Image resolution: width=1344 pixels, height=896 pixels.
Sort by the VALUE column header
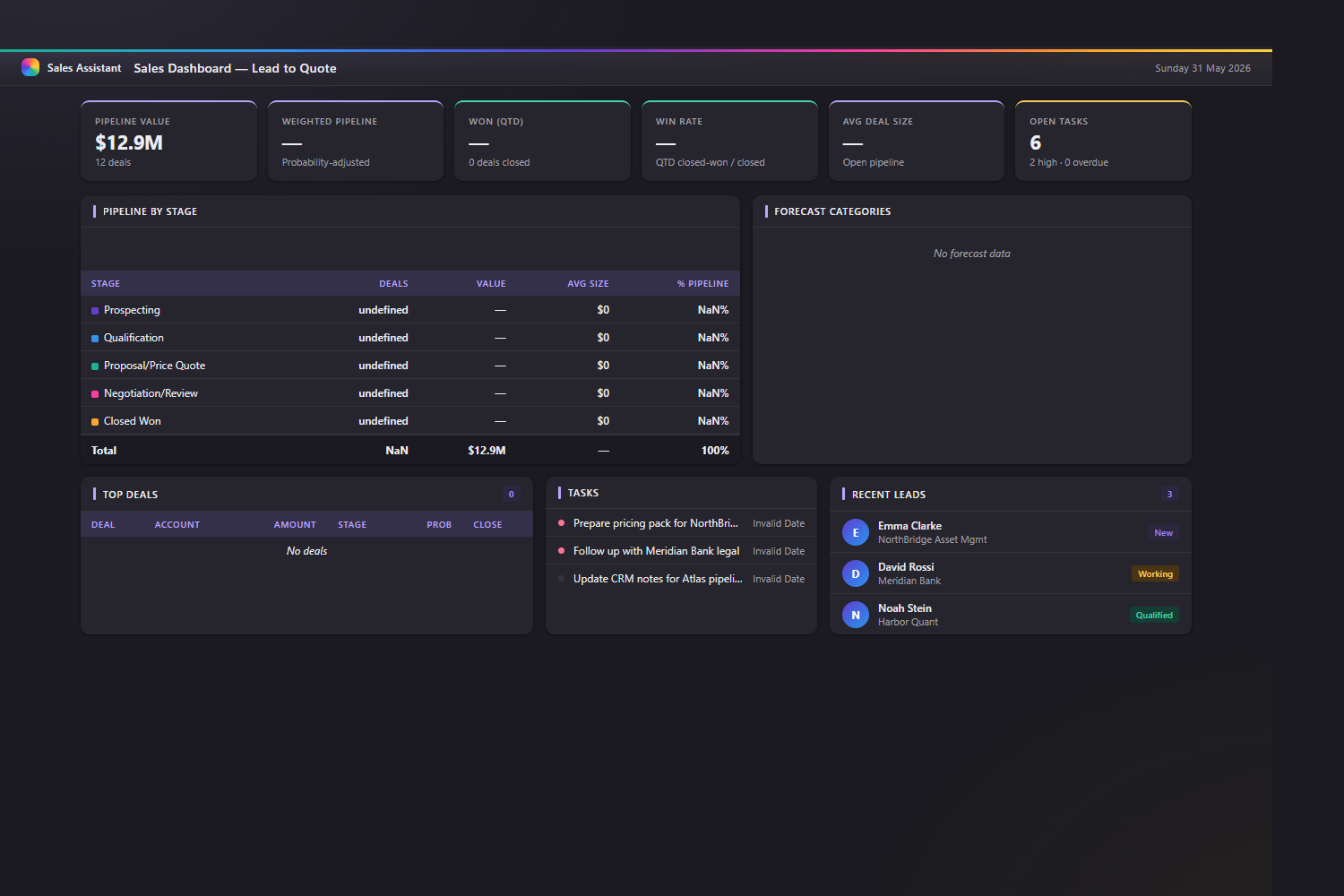(491, 283)
